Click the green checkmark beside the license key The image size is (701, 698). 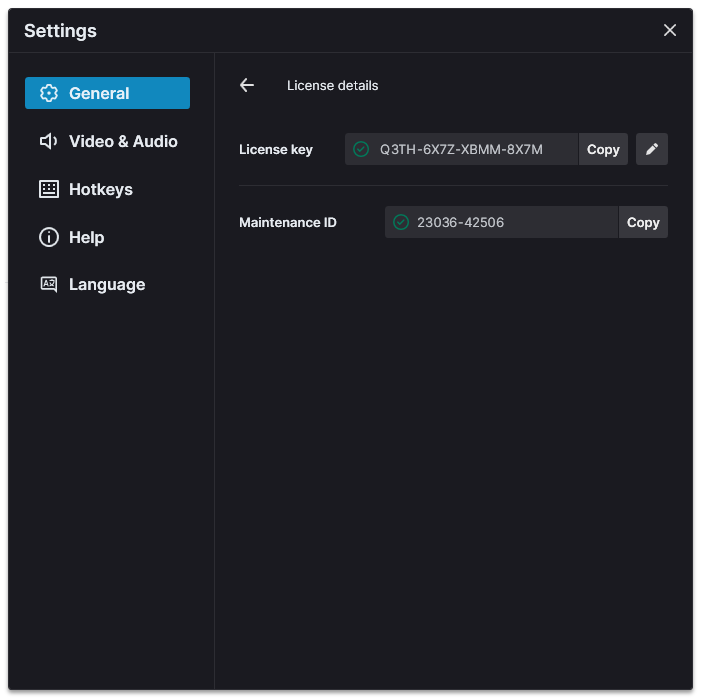point(361,149)
